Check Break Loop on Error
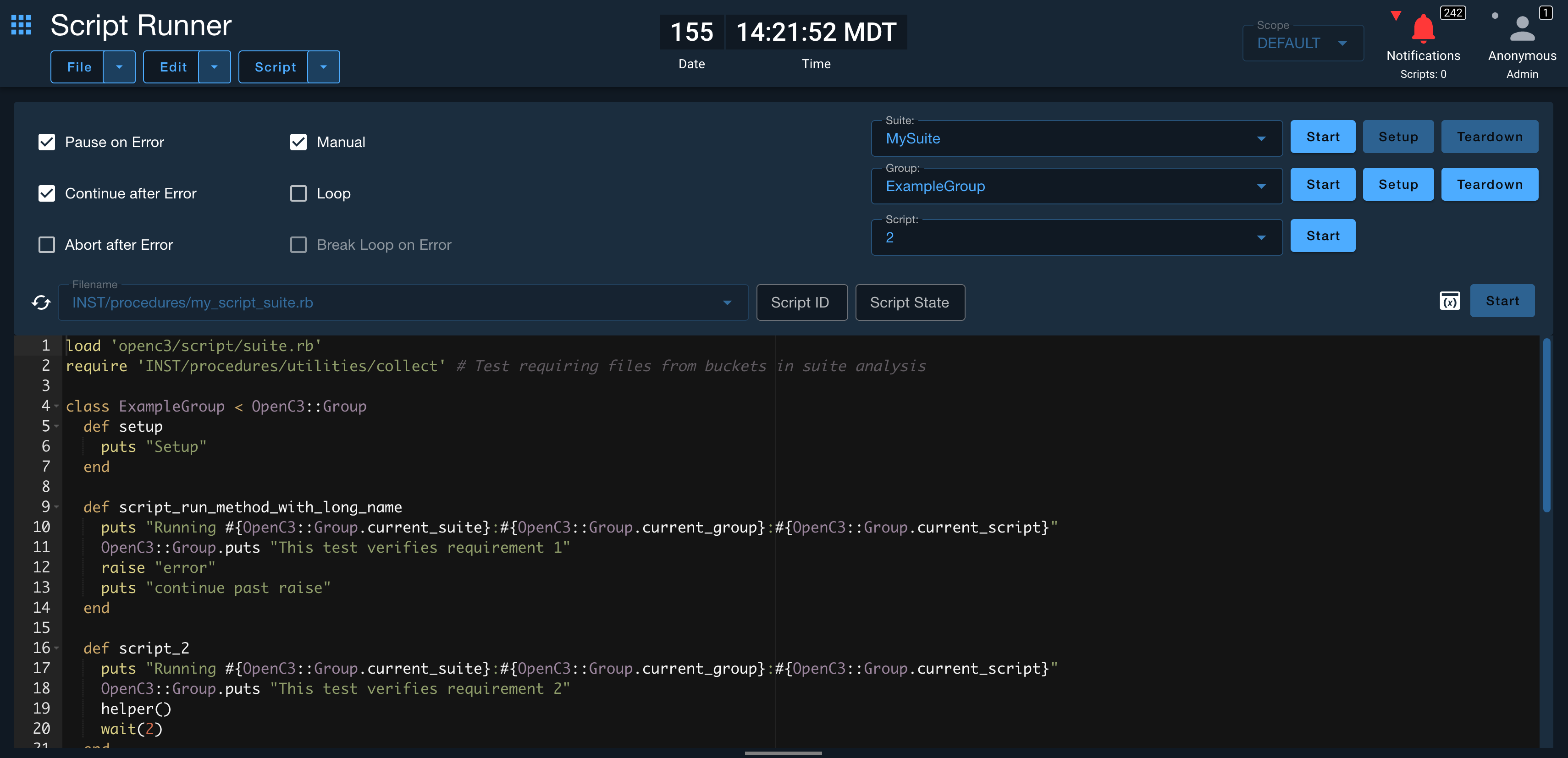 click(298, 245)
